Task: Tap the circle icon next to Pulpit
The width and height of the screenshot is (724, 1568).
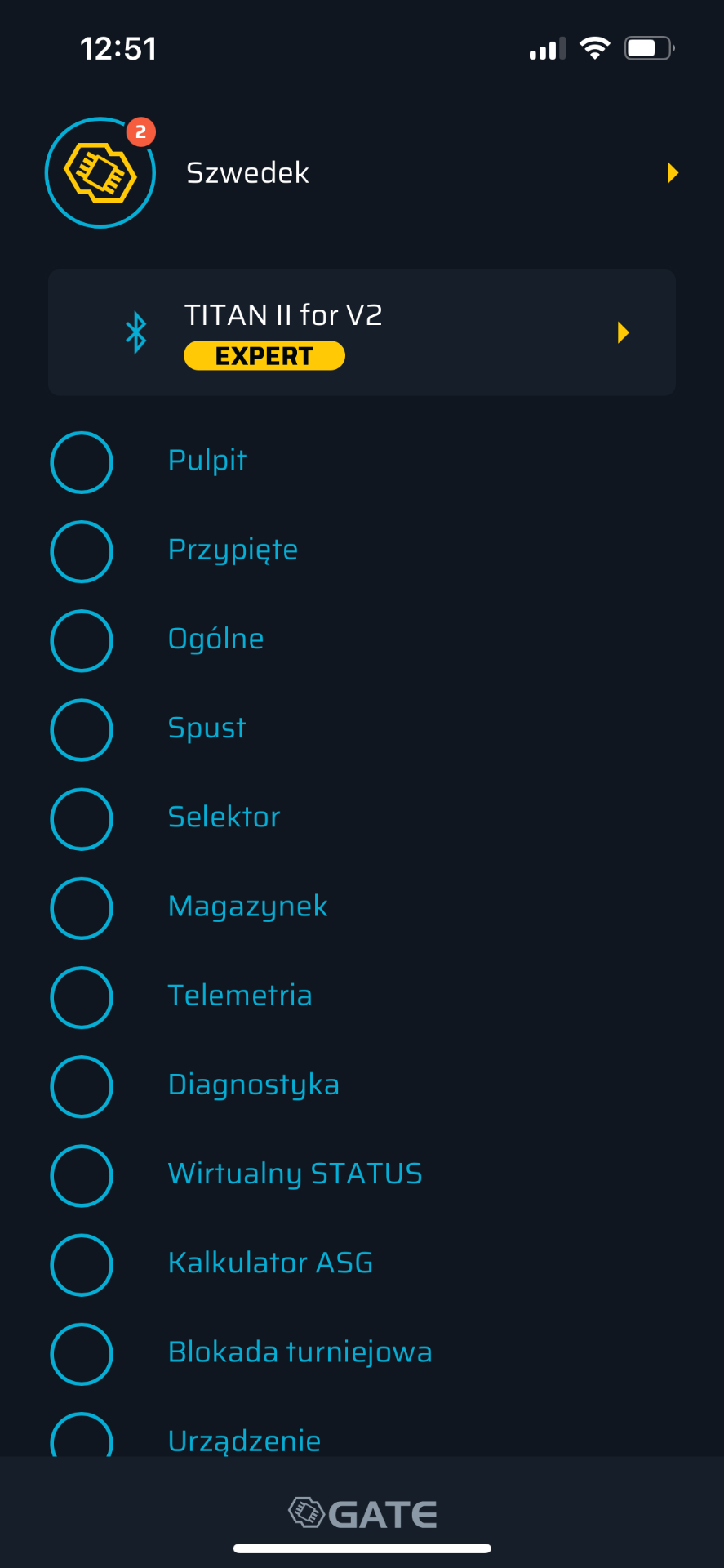Action: tap(82, 462)
